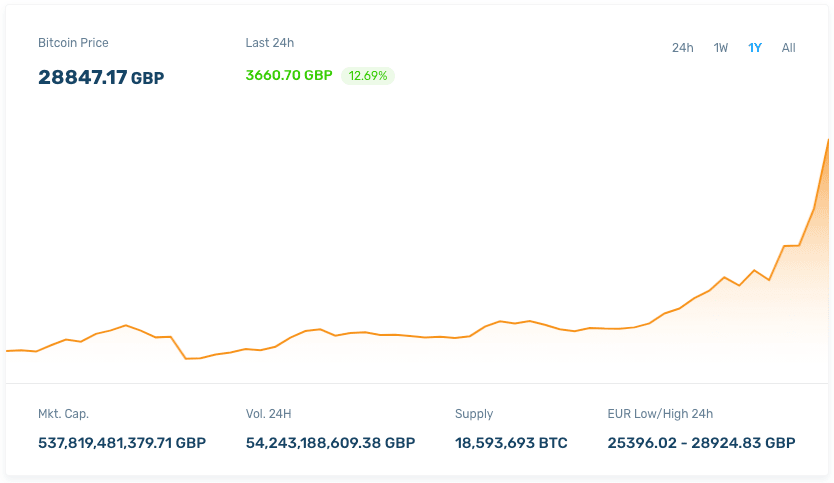Click the Bitcoin Price label
834x483 pixels.
click(73, 43)
